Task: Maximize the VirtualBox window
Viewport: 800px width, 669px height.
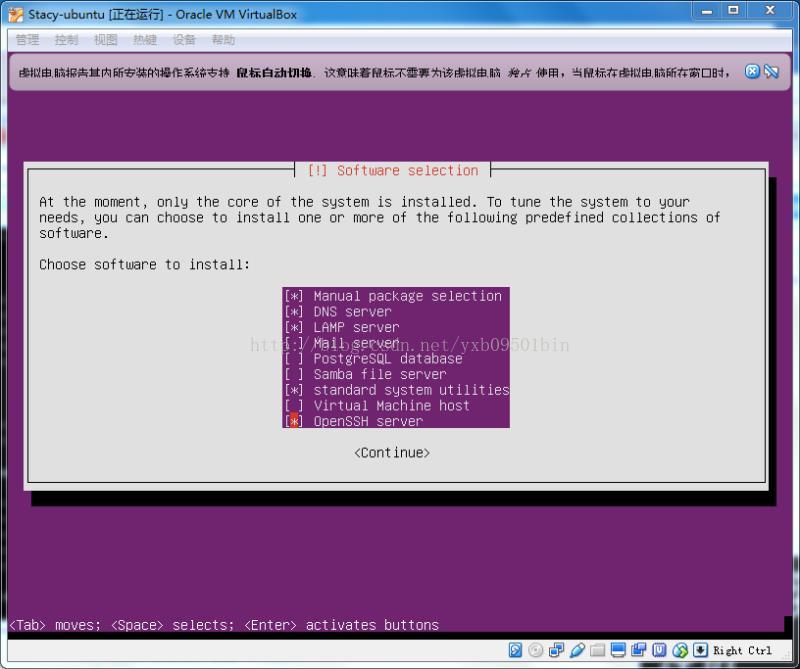Action: pyautogui.click(x=733, y=11)
